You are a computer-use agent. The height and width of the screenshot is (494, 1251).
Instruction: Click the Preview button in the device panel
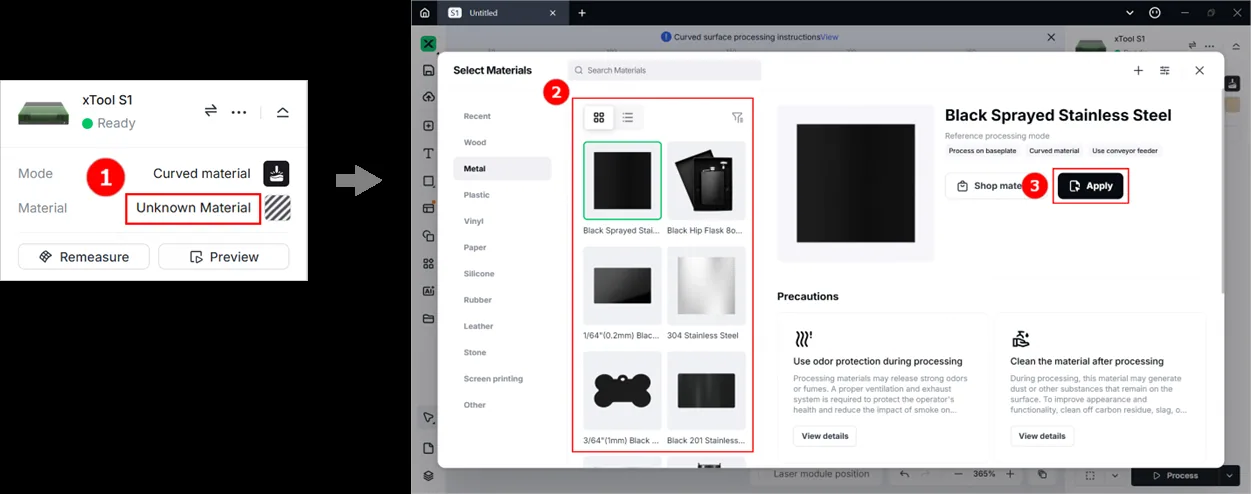(223, 257)
